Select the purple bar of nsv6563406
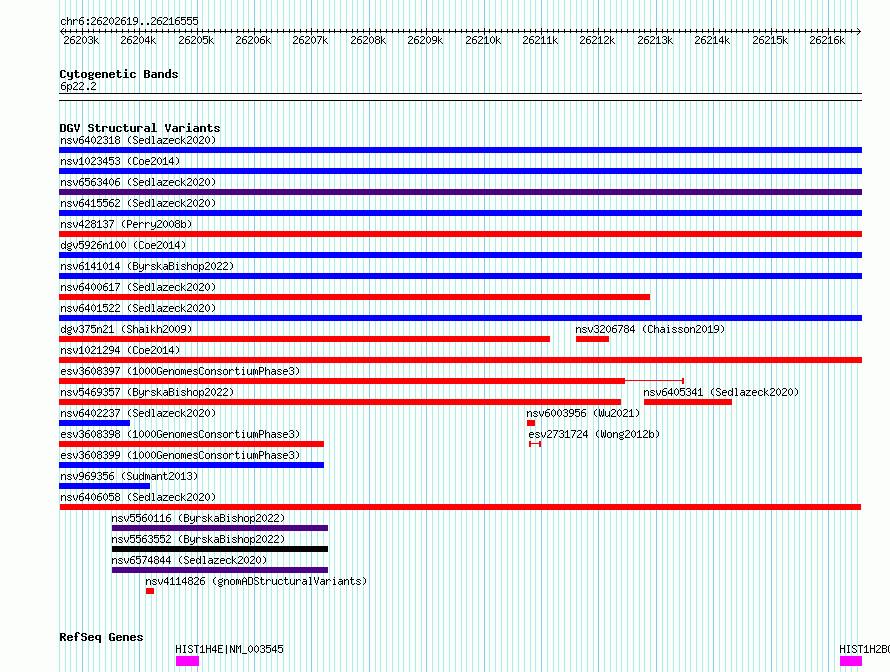Screen dimensions: 890x672 pyautogui.click(x=460, y=192)
